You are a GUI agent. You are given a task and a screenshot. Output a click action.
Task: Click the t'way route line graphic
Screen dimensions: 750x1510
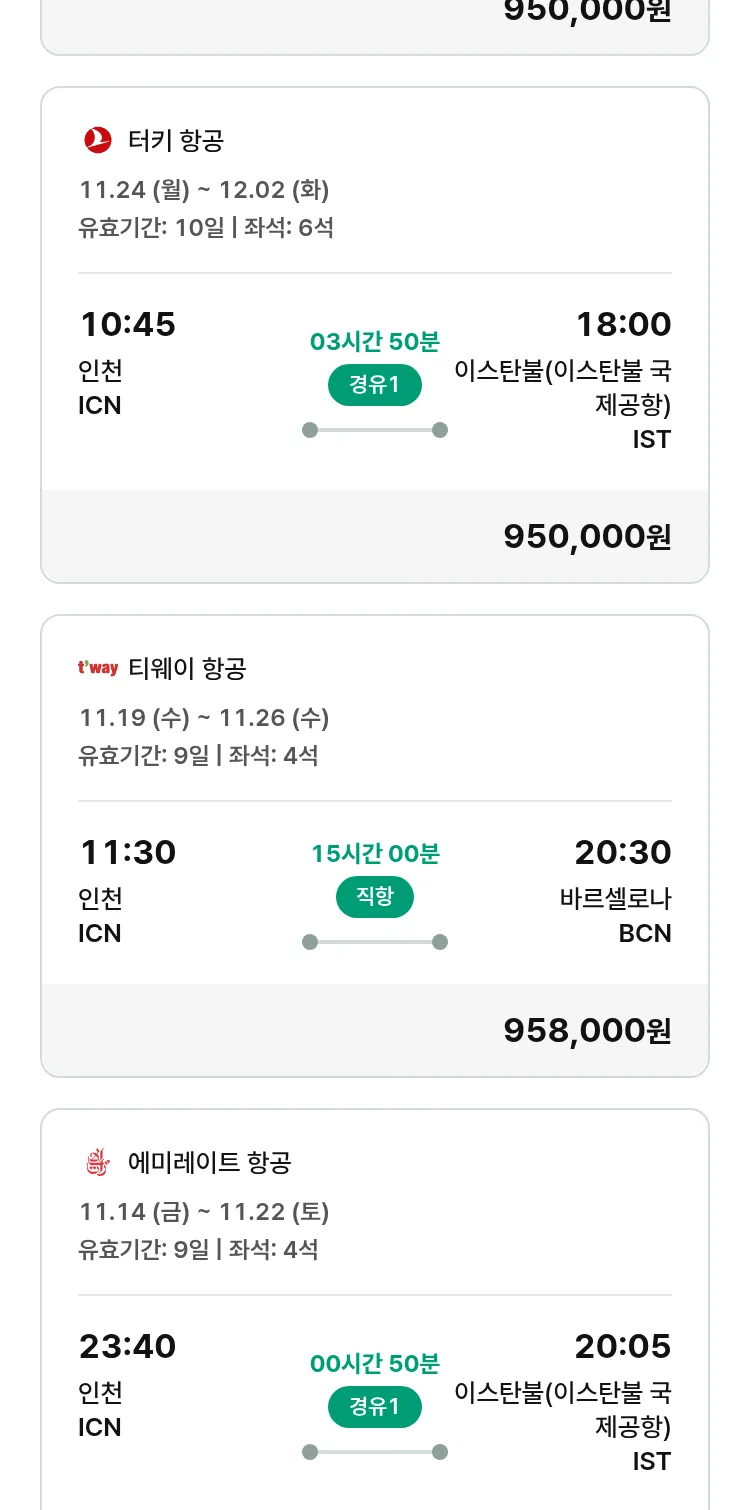(375, 942)
